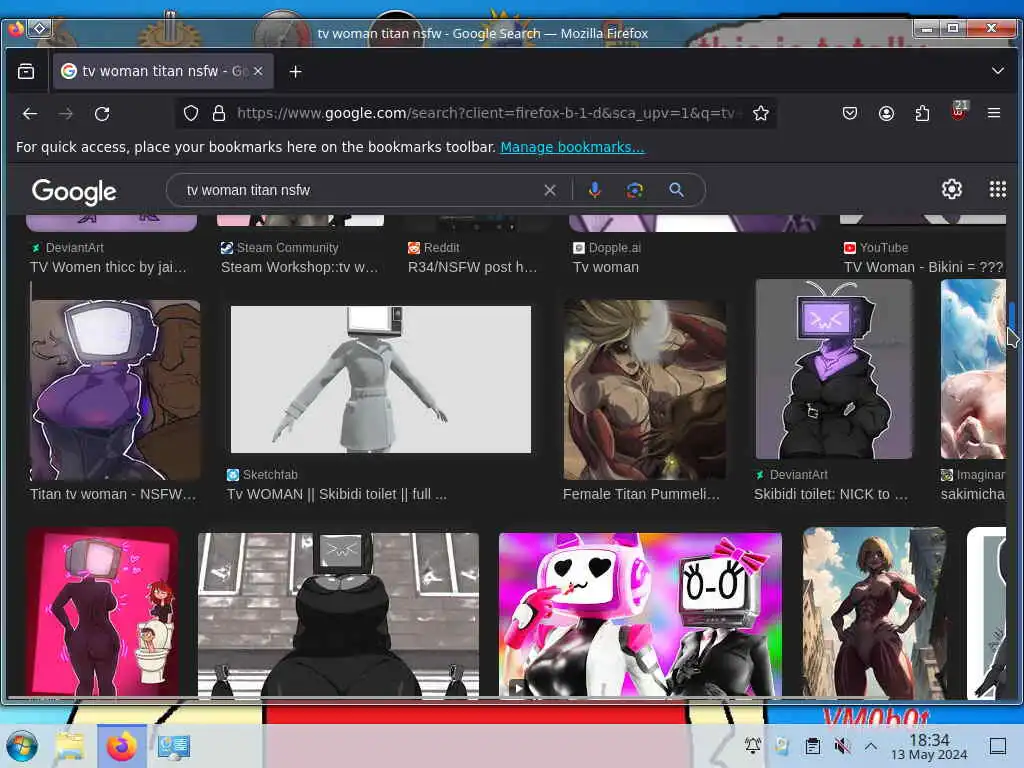
Task: Bookmark this page with the star icon
Action: point(760,113)
